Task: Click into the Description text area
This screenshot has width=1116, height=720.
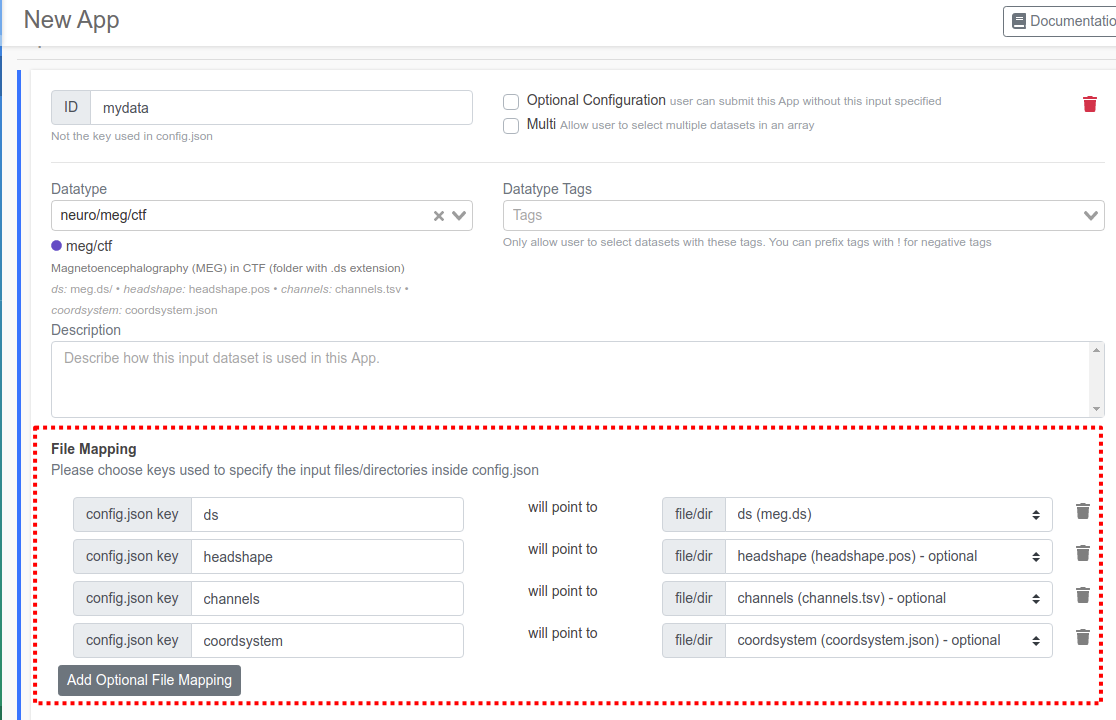Action: tap(571, 379)
